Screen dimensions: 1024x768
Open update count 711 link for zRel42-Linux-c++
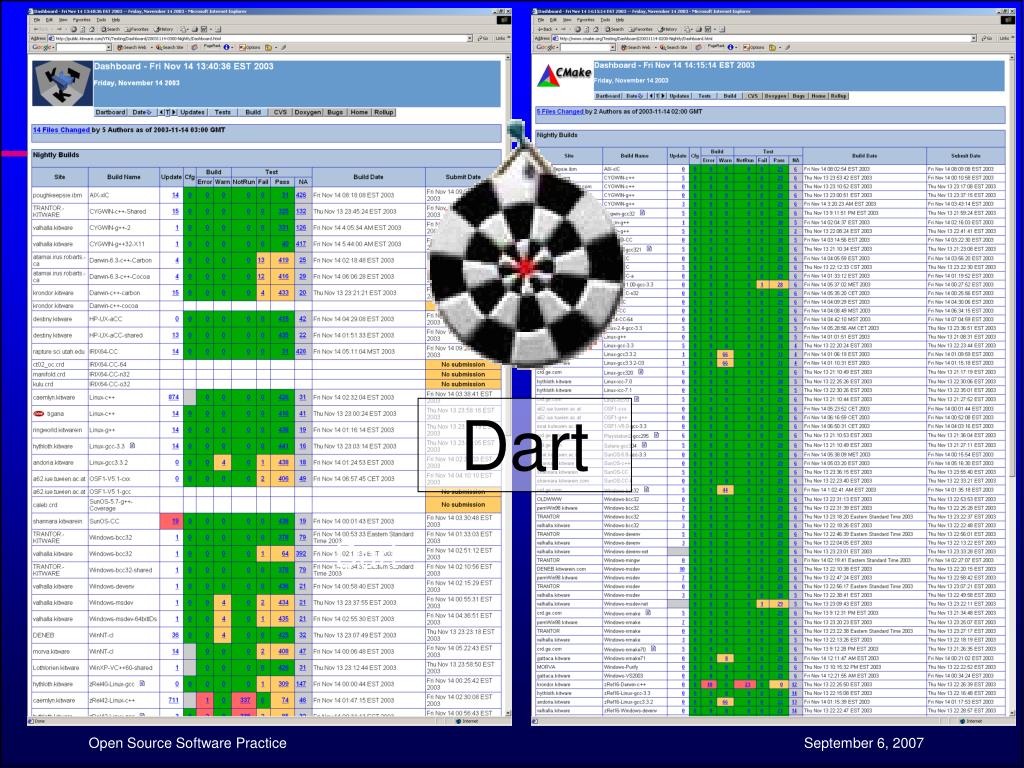coord(173,700)
